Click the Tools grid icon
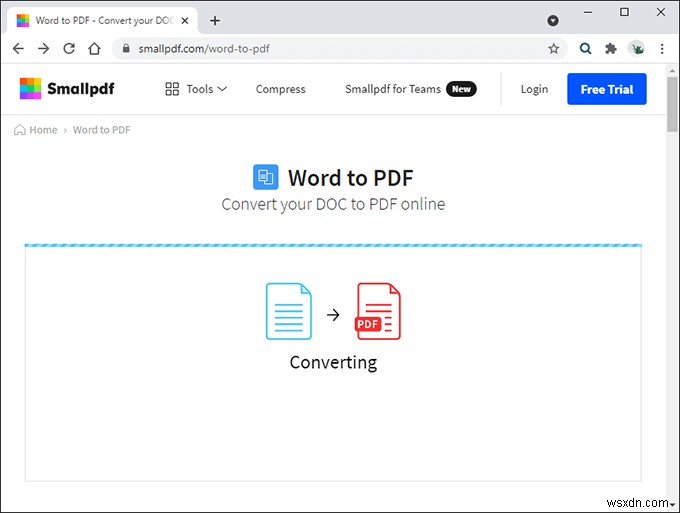This screenshot has width=680, height=513. (172, 89)
